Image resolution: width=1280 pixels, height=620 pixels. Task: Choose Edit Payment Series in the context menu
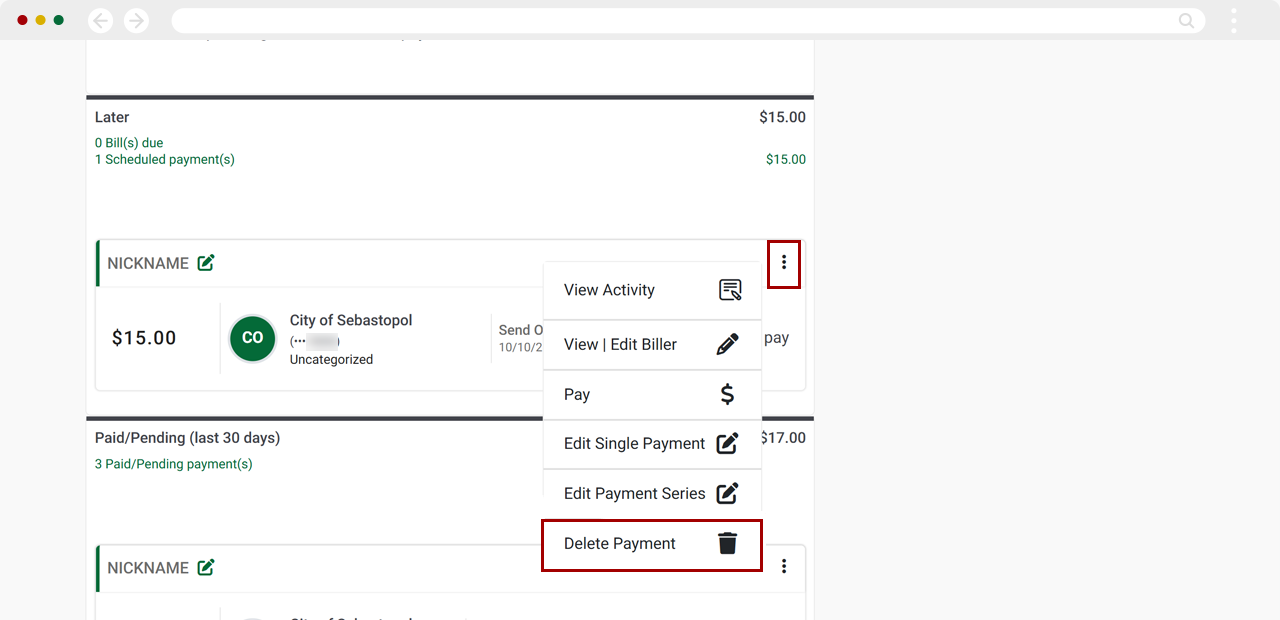pos(633,493)
